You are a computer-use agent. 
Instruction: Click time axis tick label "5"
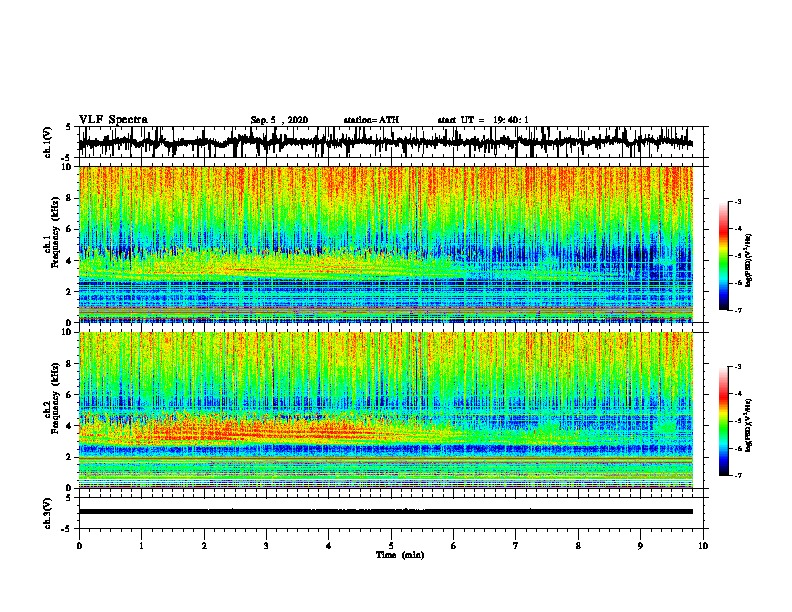(391, 546)
